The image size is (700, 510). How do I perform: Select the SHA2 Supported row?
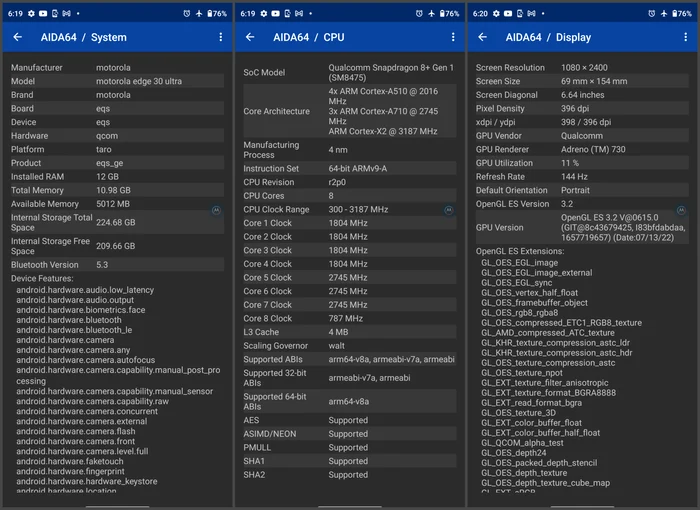click(x=350, y=475)
